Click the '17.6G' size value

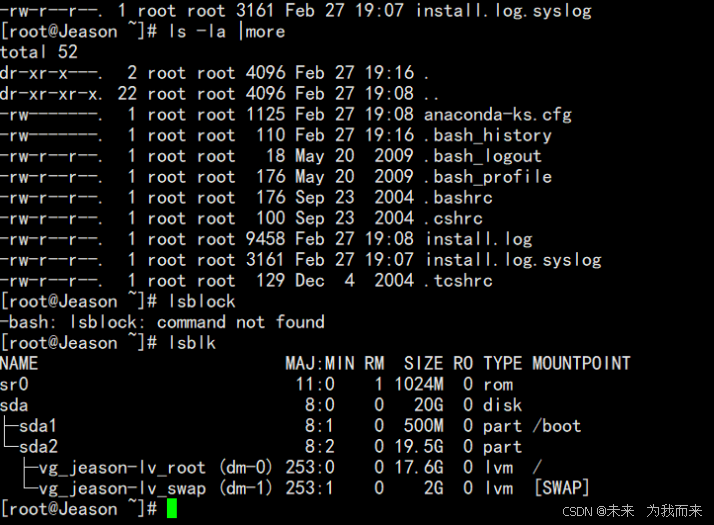pos(419,468)
